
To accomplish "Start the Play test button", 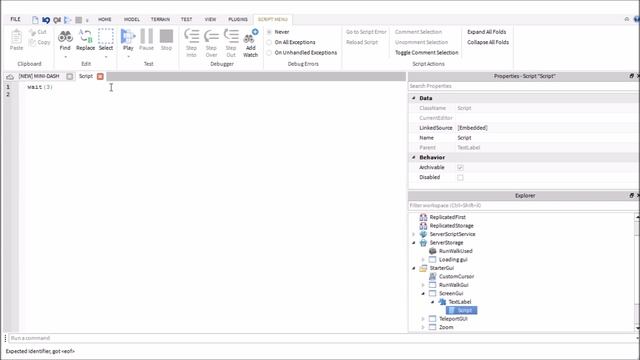I will coord(128,36).
